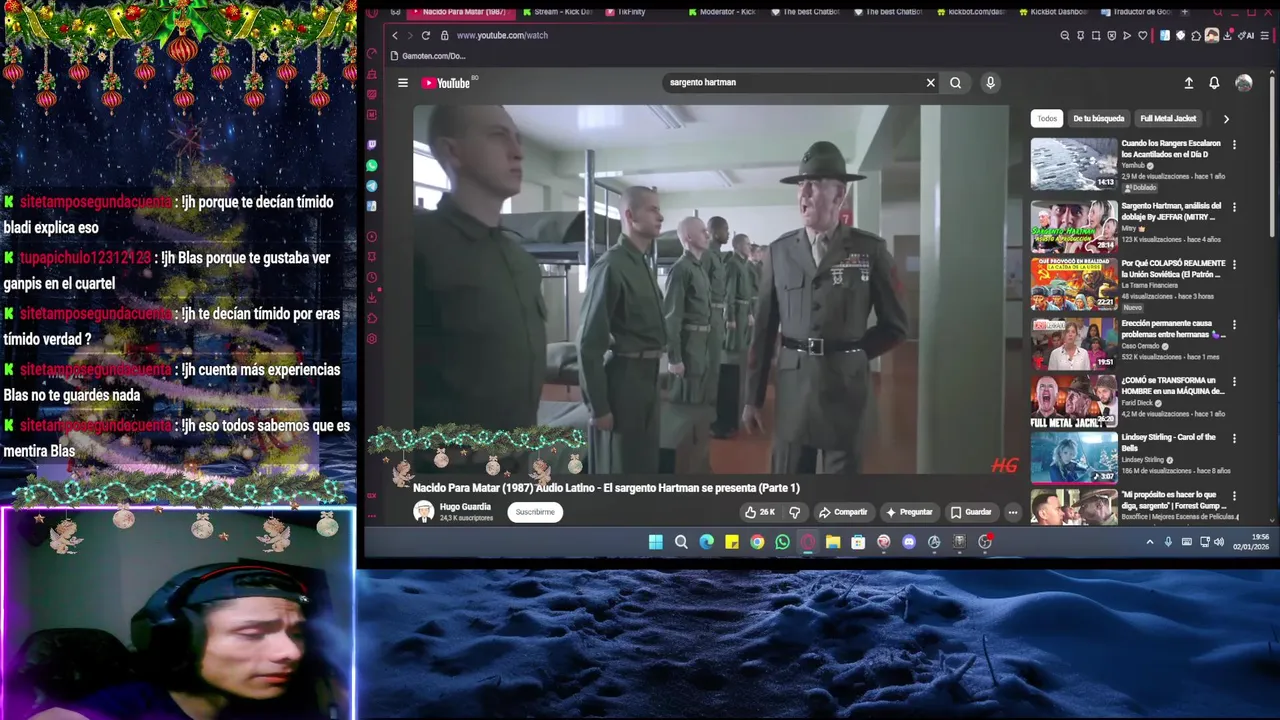Image resolution: width=1280 pixels, height=720 pixels.
Task: Open Hugo Guardia channel link
Action: pos(465,507)
